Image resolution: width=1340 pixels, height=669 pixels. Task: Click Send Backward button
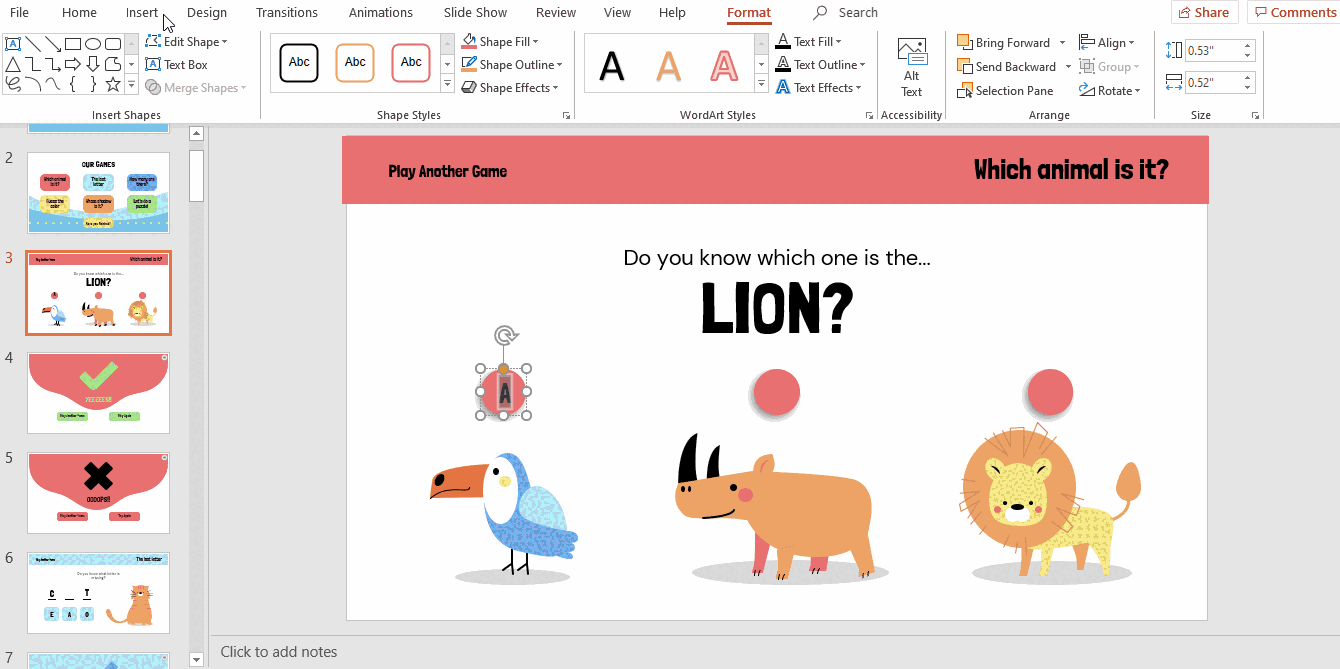pyautogui.click(x=1006, y=67)
